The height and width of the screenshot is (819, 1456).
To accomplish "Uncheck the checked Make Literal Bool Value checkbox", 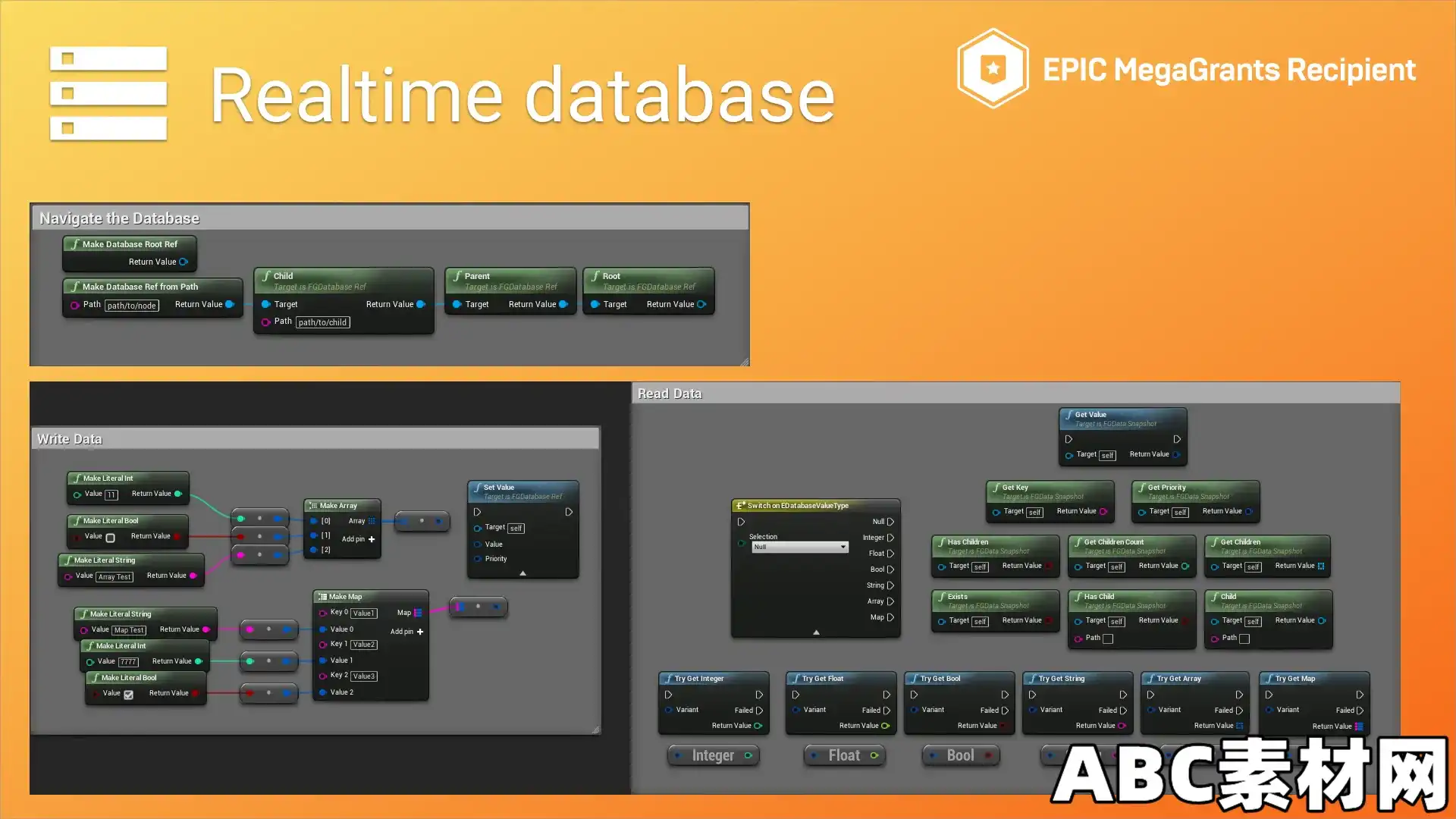I will 129,695.
